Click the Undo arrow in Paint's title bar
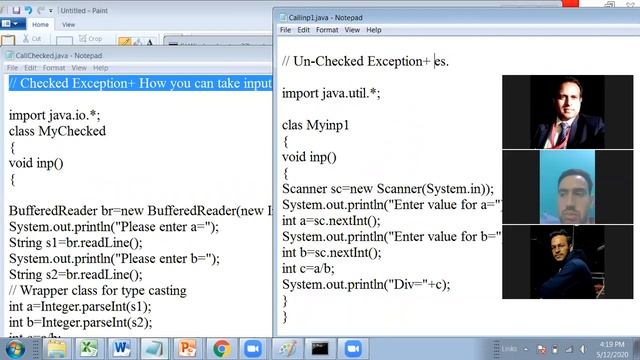The width and height of the screenshot is (640, 360). point(28,10)
